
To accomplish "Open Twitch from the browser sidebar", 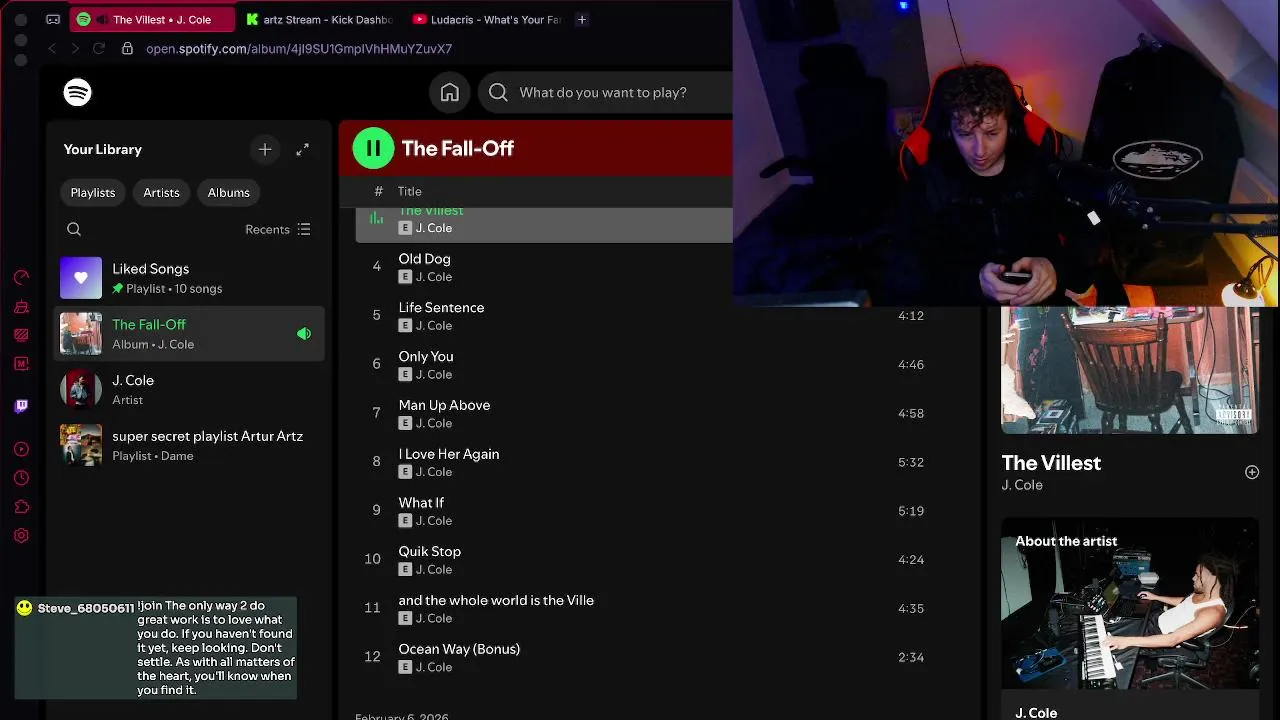I will [x=21, y=406].
